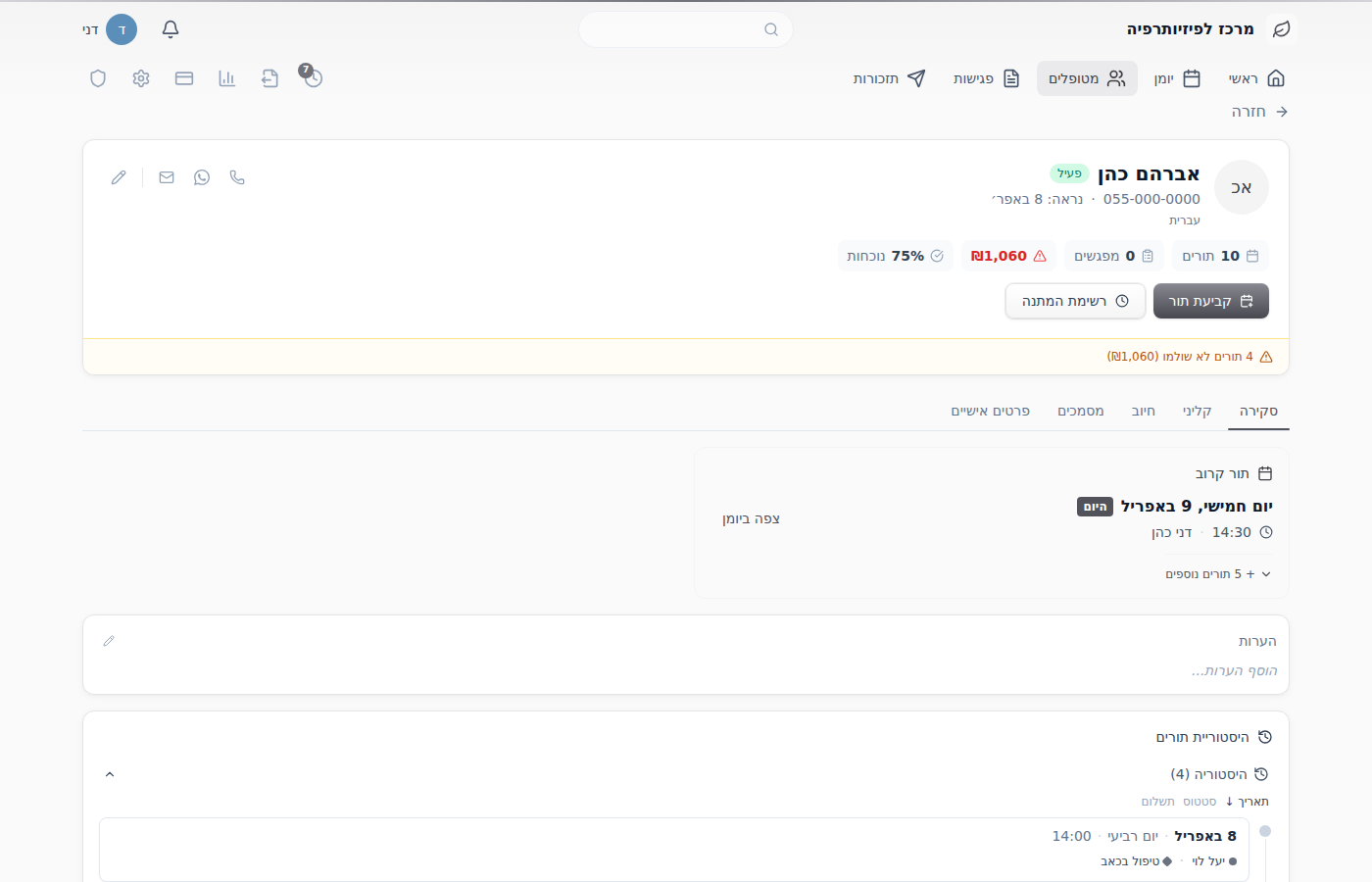Send email via envelope icon
Image resolution: width=1372 pixels, height=882 pixels.
167,177
